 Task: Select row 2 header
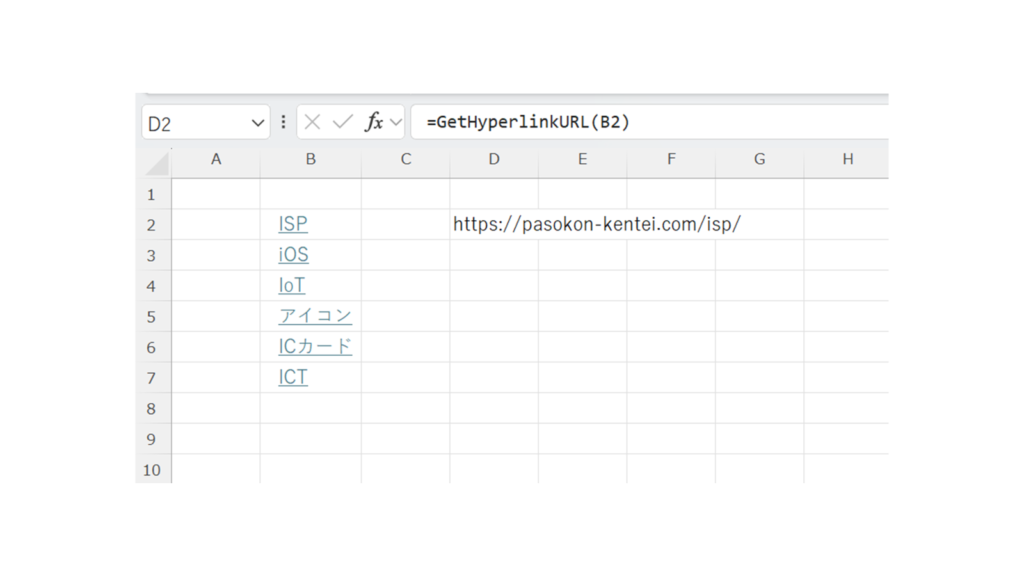(x=152, y=225)
